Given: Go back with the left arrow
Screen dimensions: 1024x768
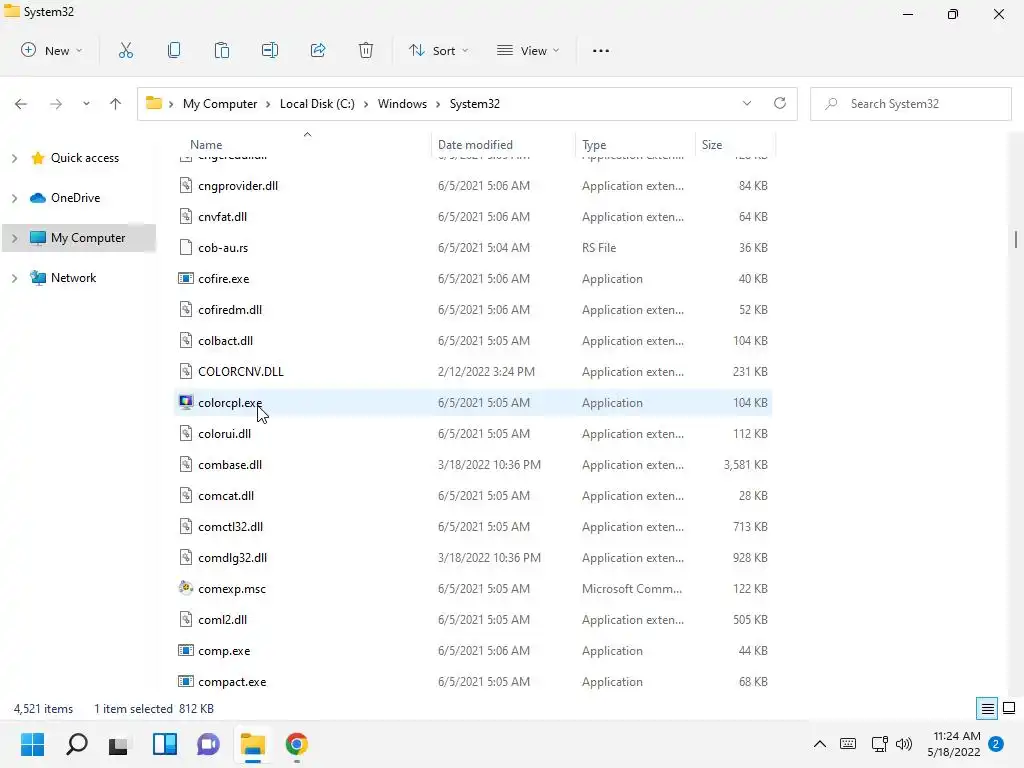Looking at the screenshot, I should click(21, 104).
